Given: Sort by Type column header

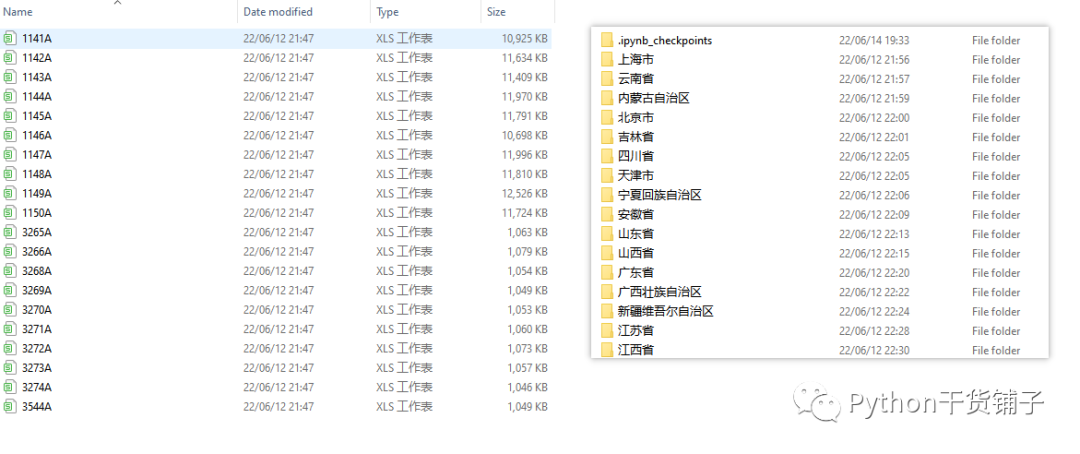Looking at the screenshot, I should coord(387,12).
